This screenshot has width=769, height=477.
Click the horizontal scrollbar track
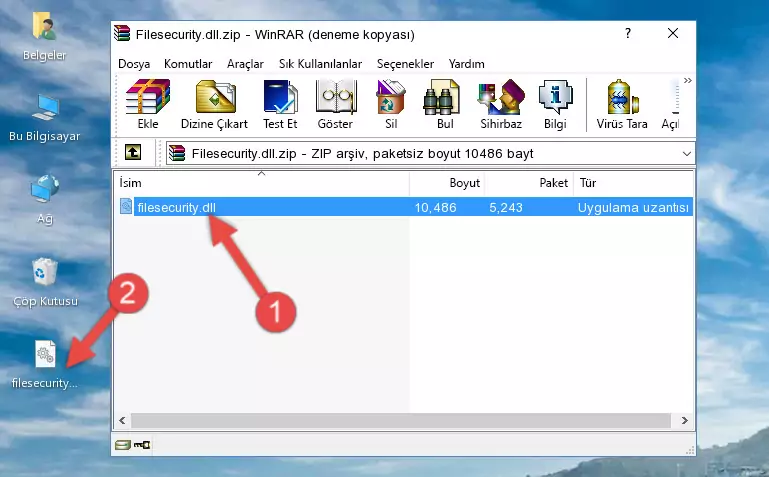[x=400, y=421]
